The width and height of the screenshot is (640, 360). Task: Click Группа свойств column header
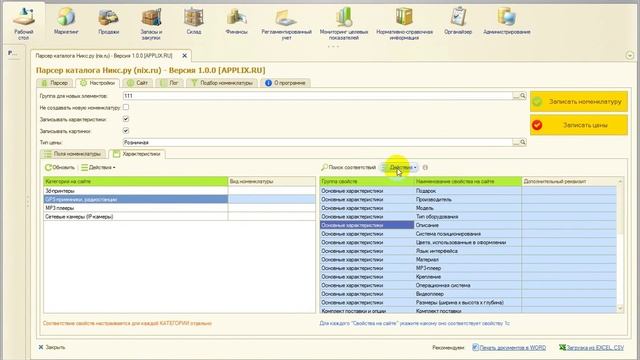tap(367, 181)
